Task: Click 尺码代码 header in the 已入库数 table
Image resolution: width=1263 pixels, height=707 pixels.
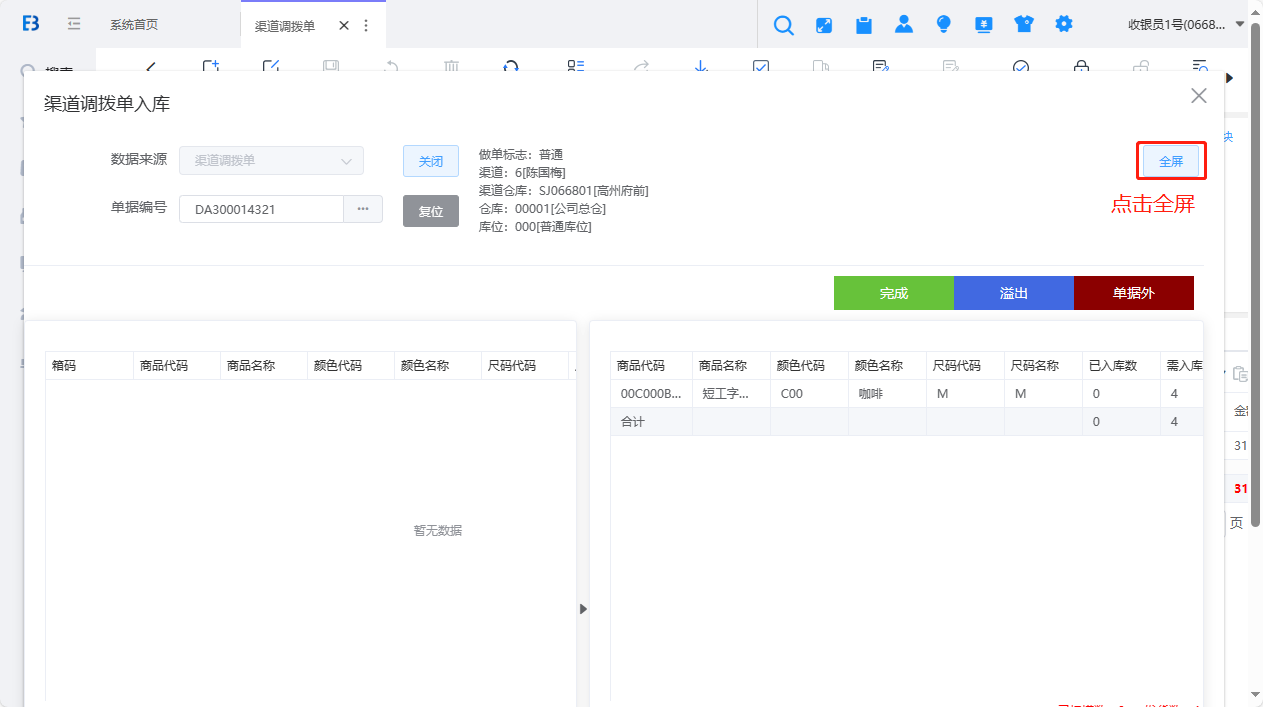Action: coord(965,366)
